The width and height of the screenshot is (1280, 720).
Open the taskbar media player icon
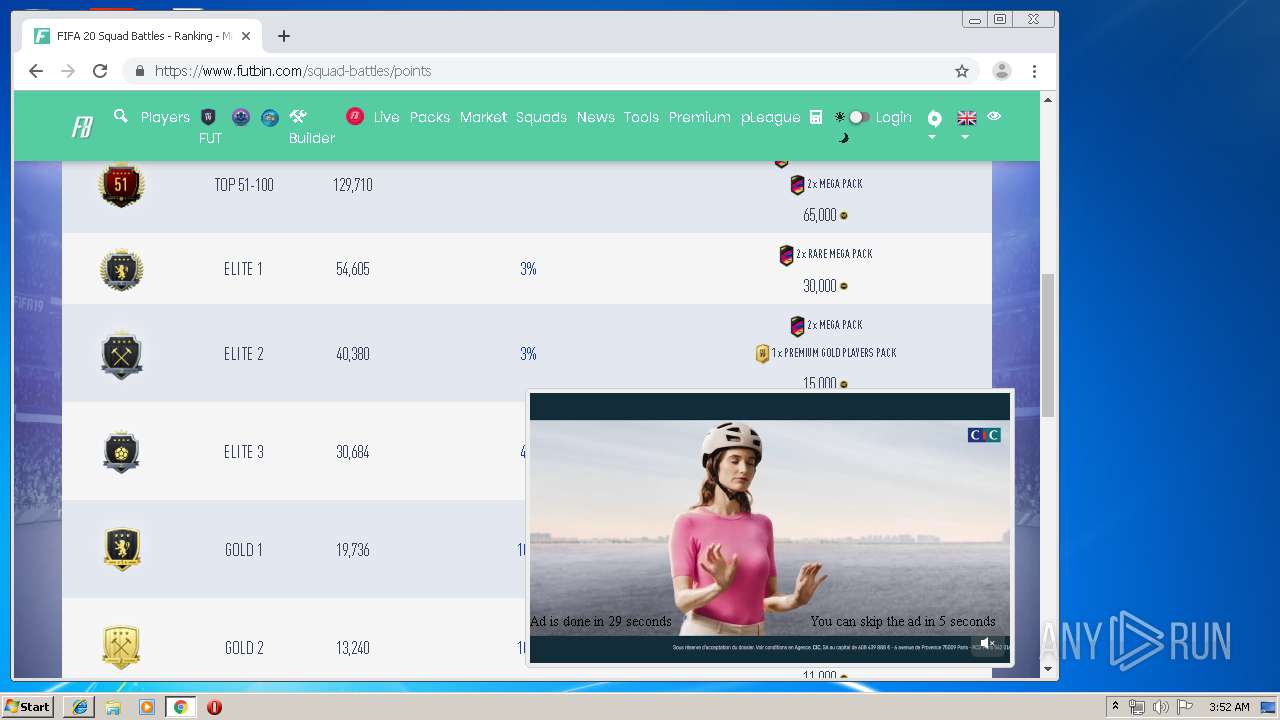[147, 707]
